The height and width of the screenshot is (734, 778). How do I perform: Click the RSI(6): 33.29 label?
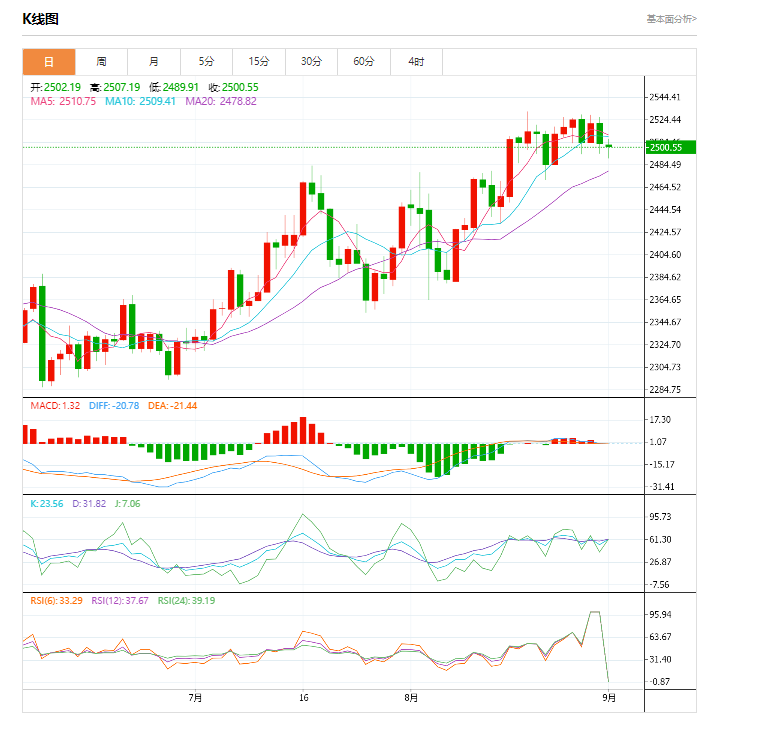[x=57, y=601]
